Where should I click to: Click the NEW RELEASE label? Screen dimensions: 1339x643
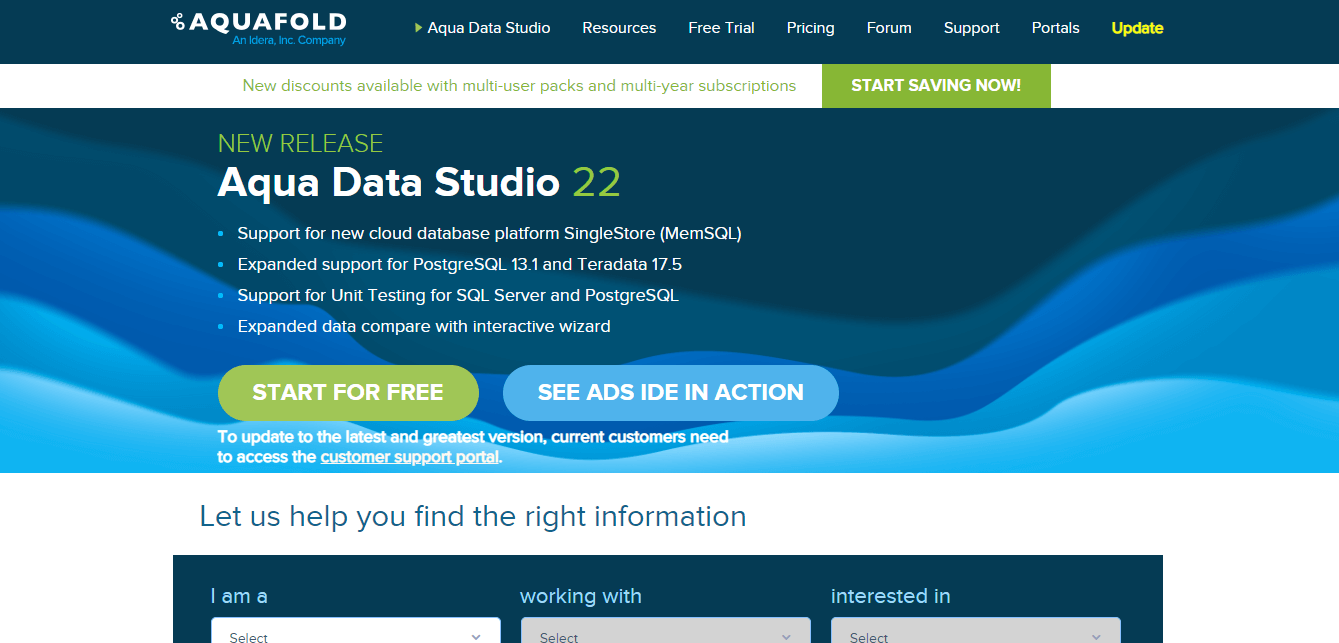pos(300,143)
